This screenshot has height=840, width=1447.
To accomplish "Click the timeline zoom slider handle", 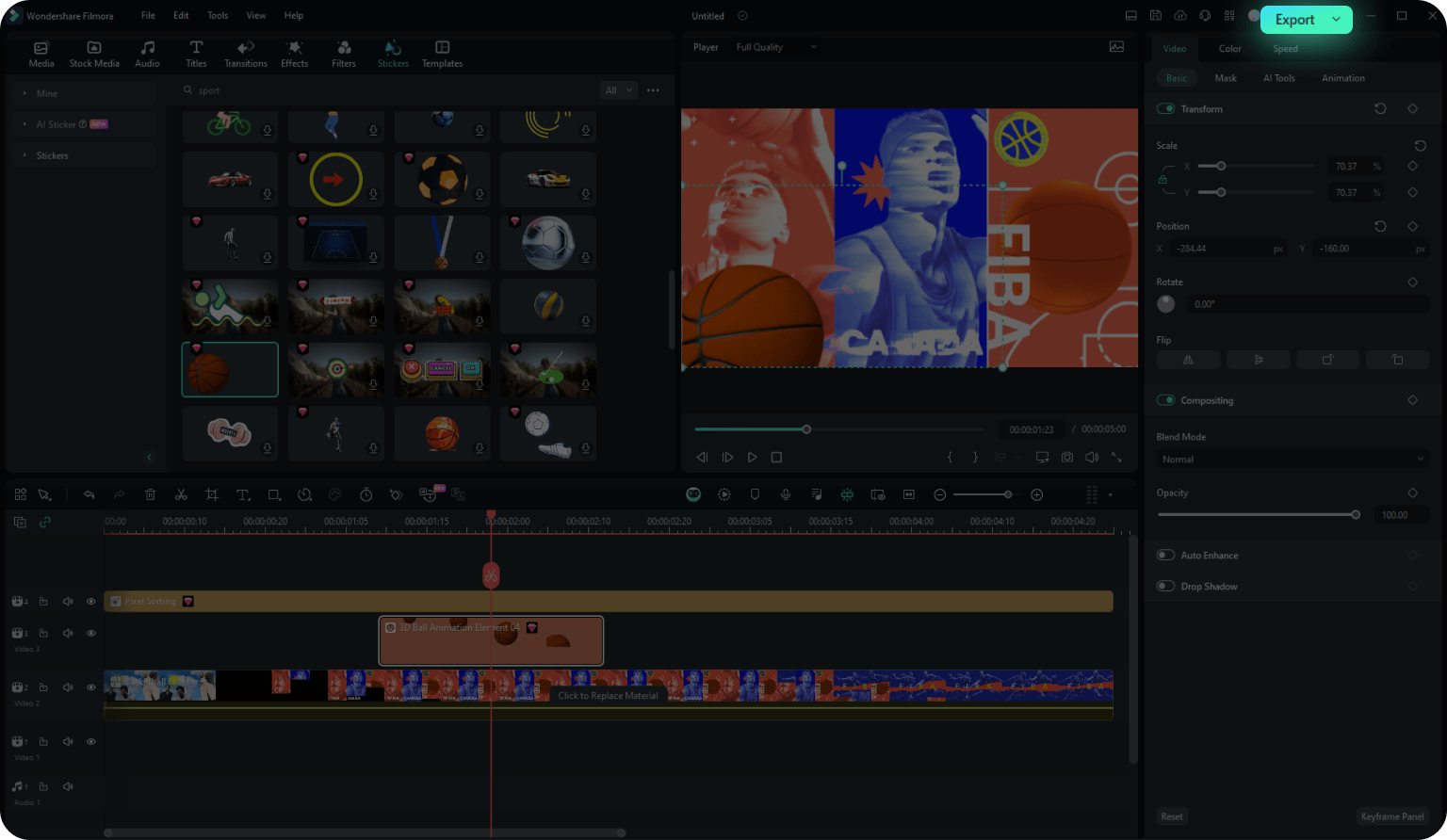I will pyautogui.click(x=1008, y=494).
